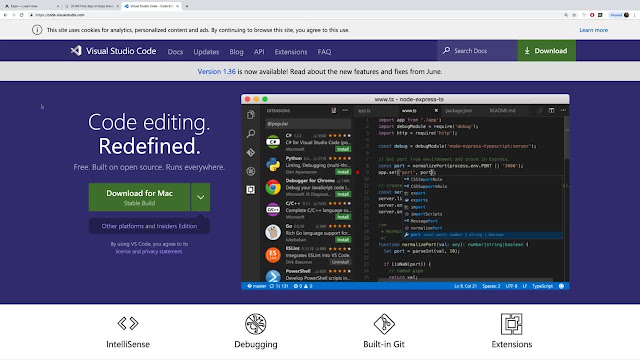This screenshot has width=640, height=360.
Task: Click Other platforms and Insiders Edition
Action: pyautogui.click(x=149, y=226)
